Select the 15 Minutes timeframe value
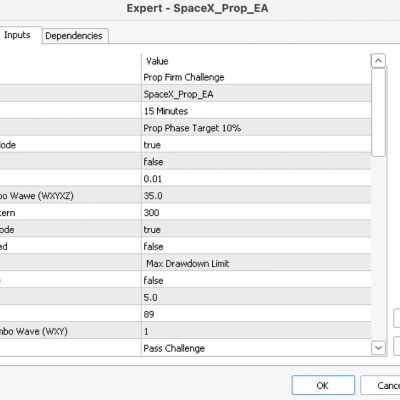 [256, 111]
